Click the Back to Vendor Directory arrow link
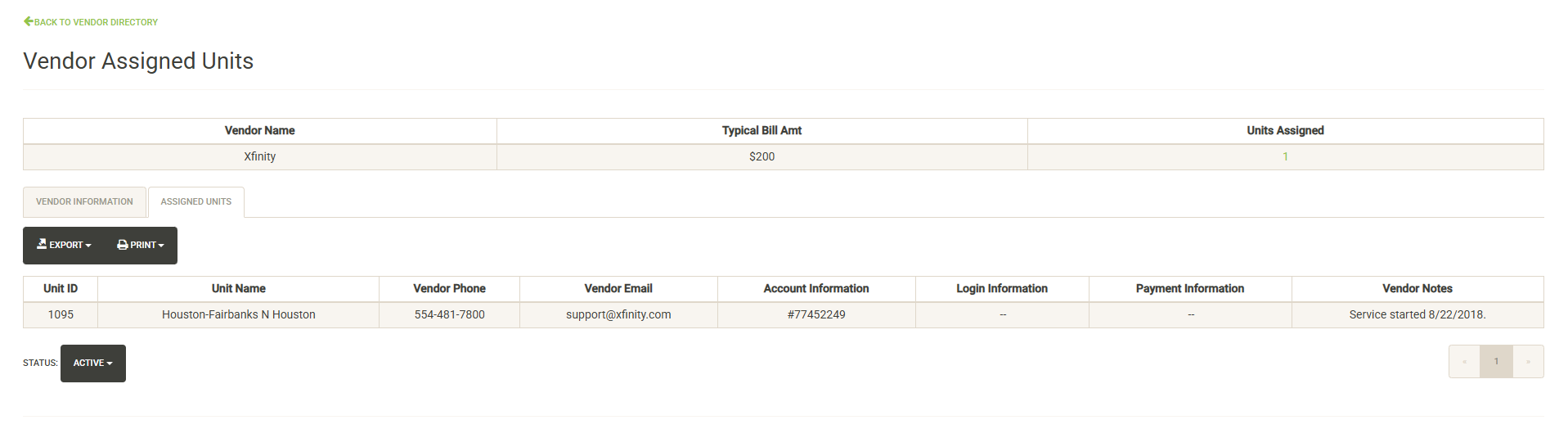1568x438 pixels. pyautogui.click(x=91, y=22)
